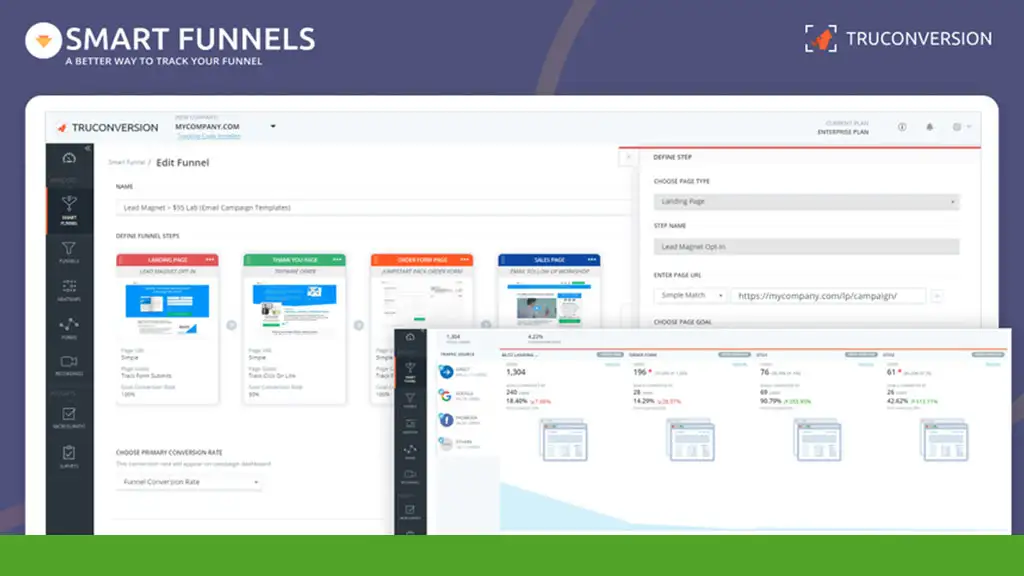Viewport: 1024px width, 576px height.
Task: Open the Choose Page Type dropdown
Action: pos(806,202)
